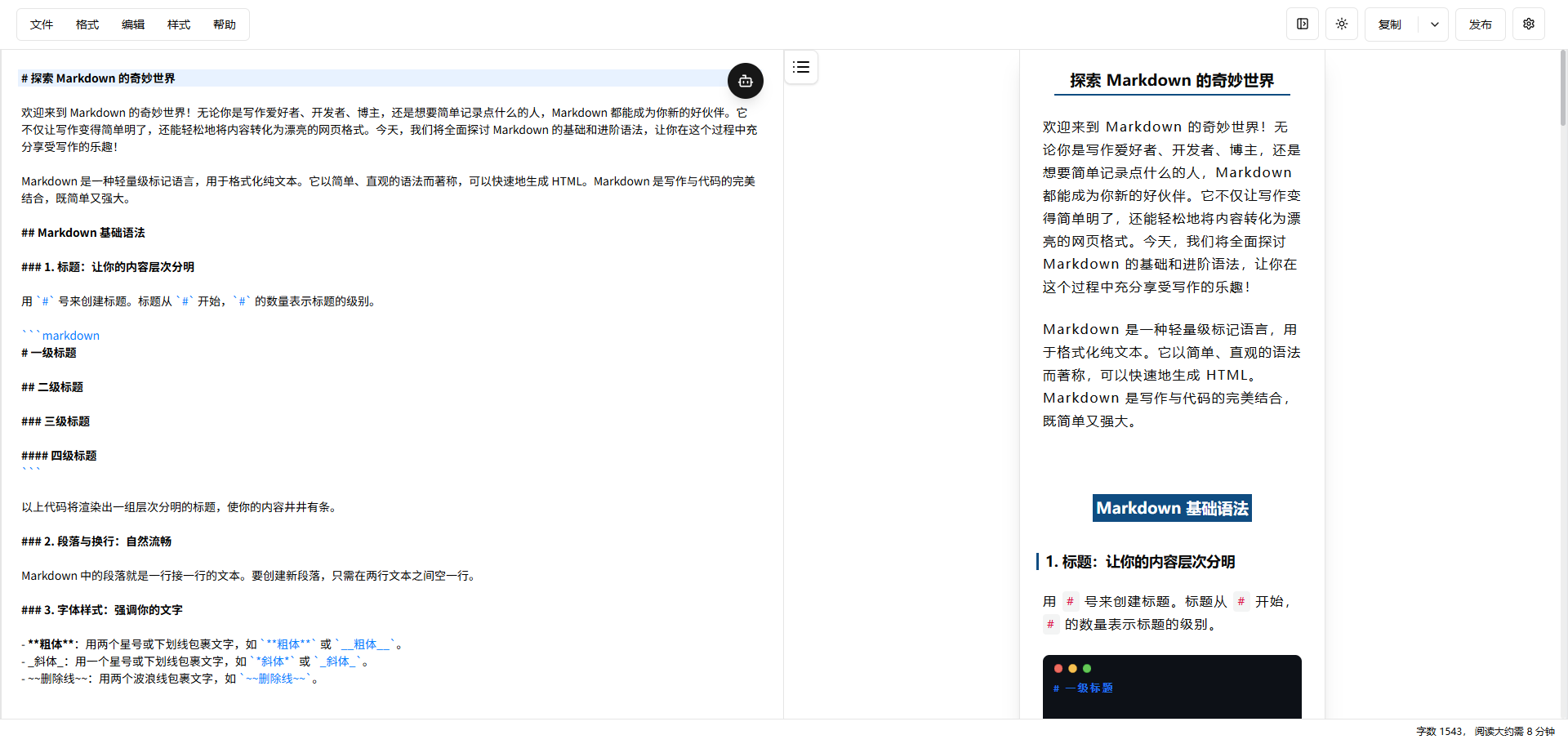Click the 发布 publish button
Image resolution: width=1568 pixels, height=744 pixels.
[x=1481, y=25]
